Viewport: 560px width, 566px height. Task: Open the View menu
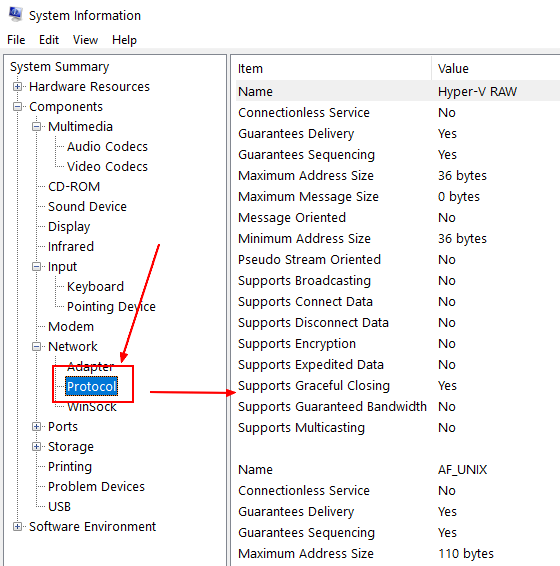[x=85, y=40]
